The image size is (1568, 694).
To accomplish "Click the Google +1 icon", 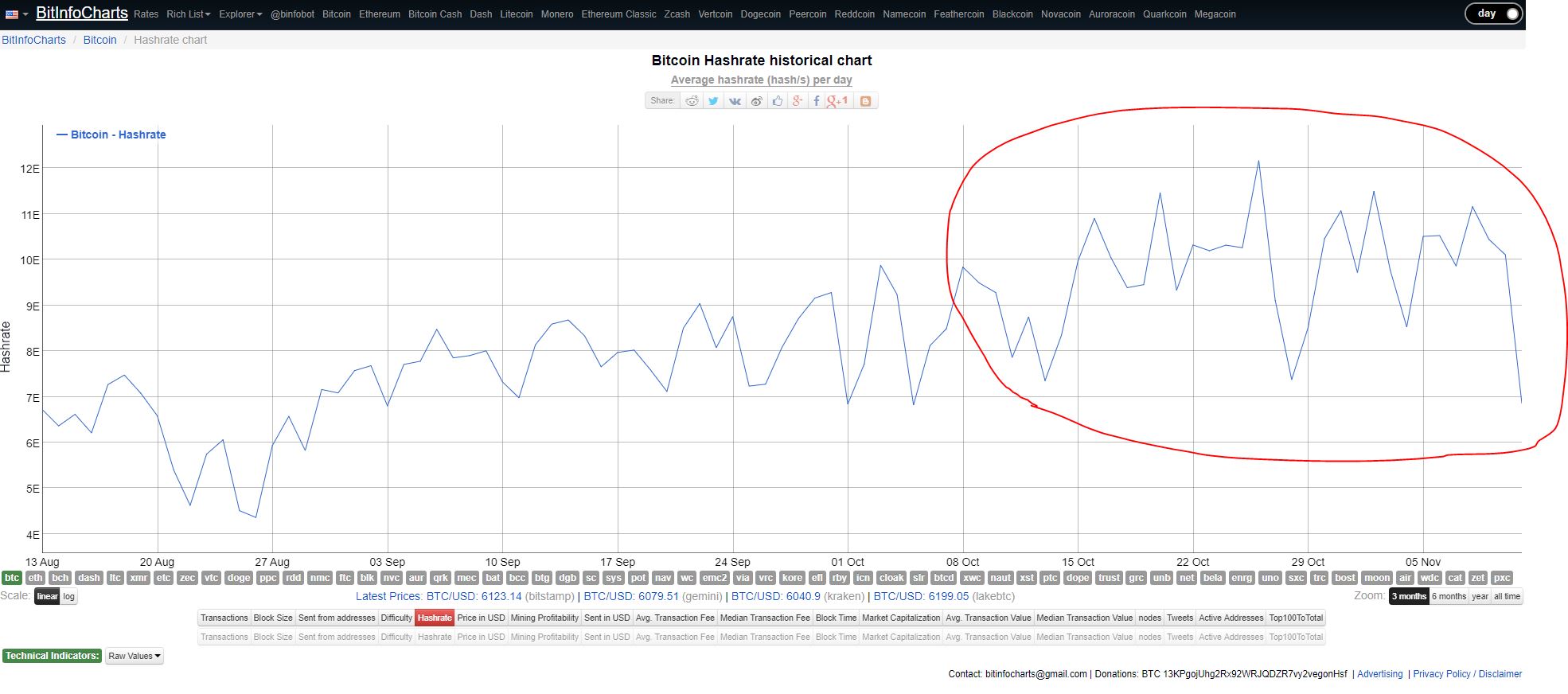I will (837, 101).
